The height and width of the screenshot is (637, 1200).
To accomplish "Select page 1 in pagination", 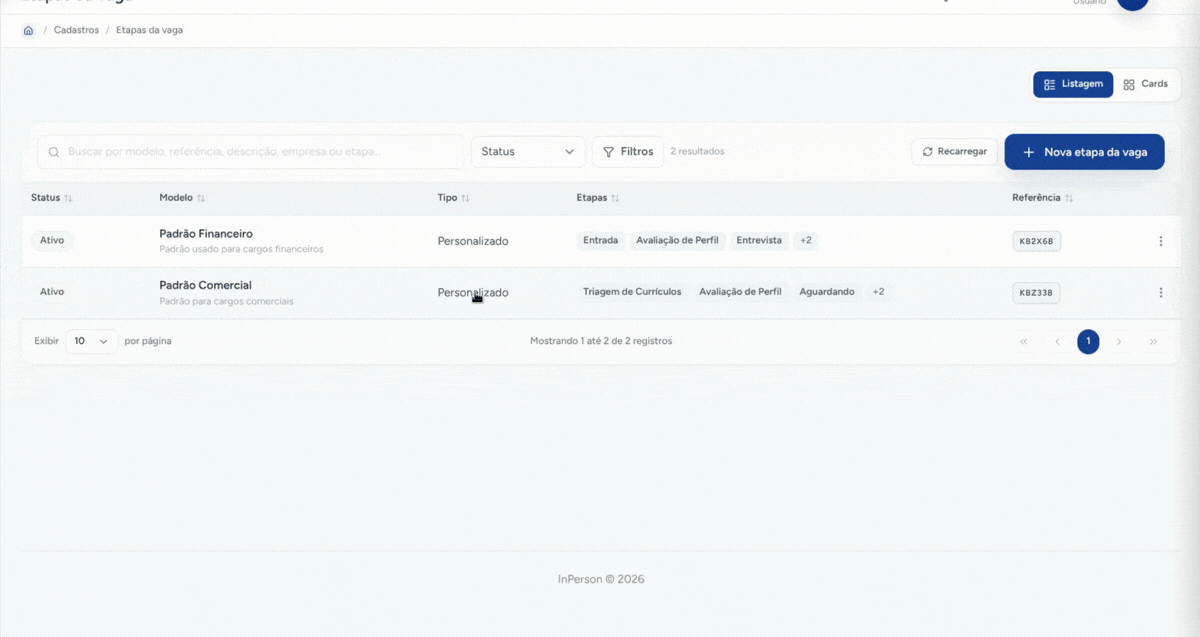I will [1088, 342].
